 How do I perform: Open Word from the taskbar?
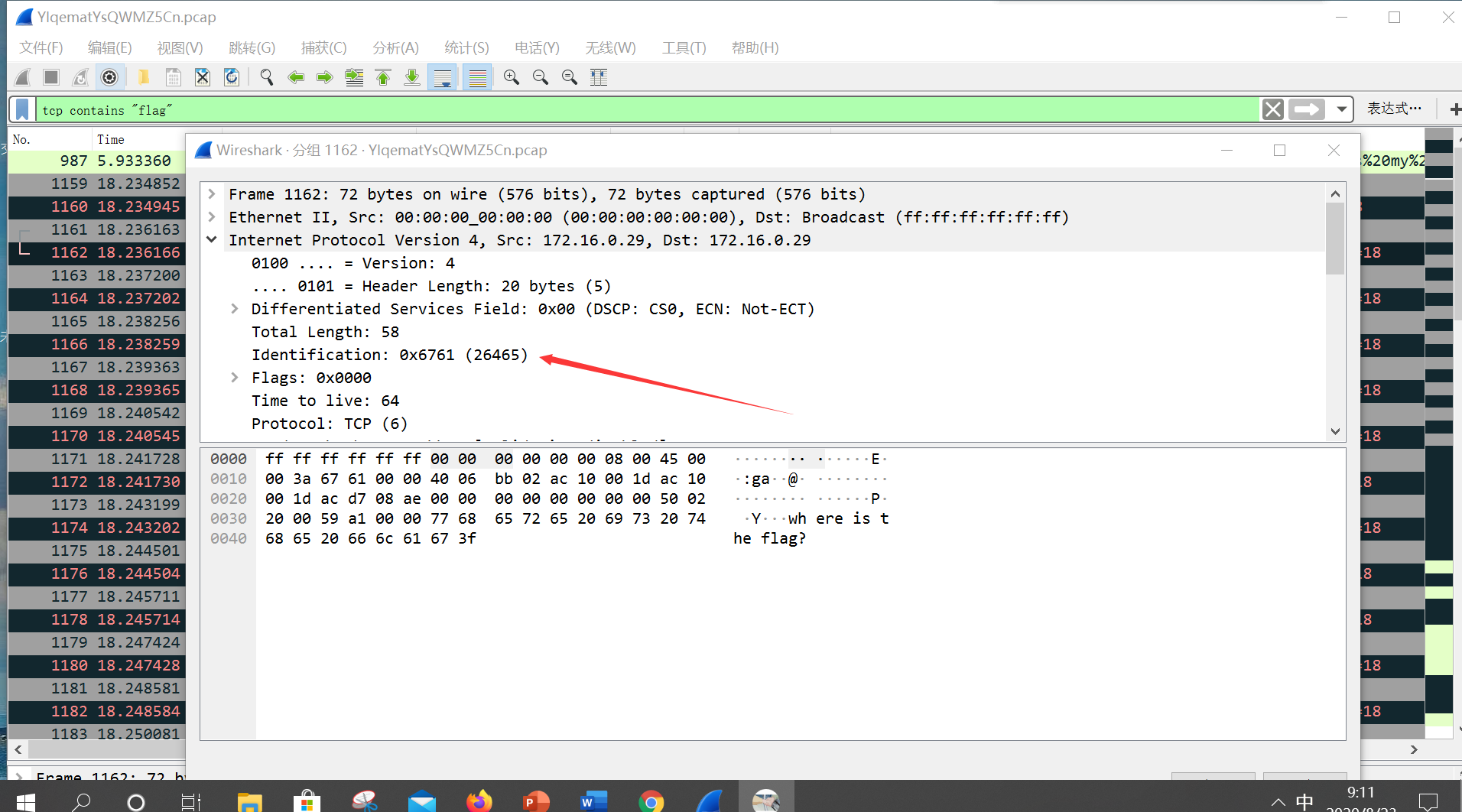594,801
